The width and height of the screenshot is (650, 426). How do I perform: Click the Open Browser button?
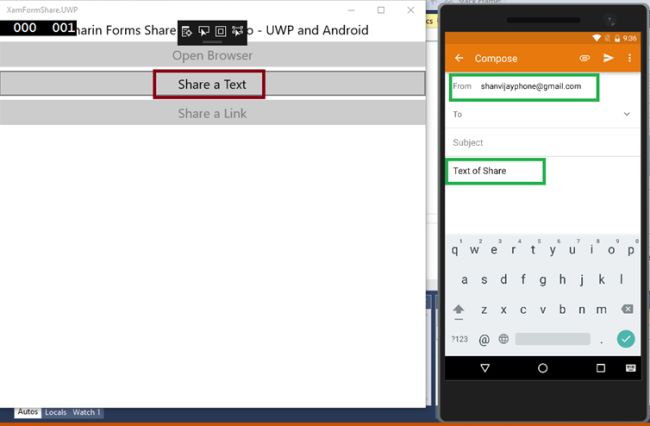pos(212,55)
